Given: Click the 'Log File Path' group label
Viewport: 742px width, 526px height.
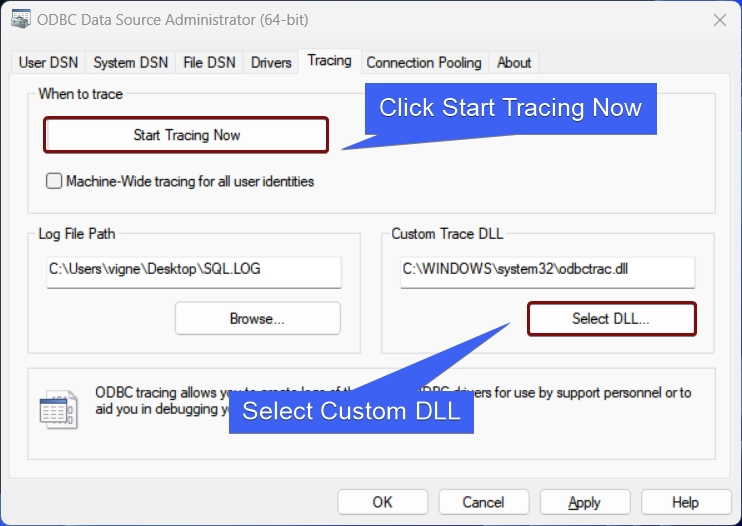Looking at the screenshot, I should (x=77, y=234).
